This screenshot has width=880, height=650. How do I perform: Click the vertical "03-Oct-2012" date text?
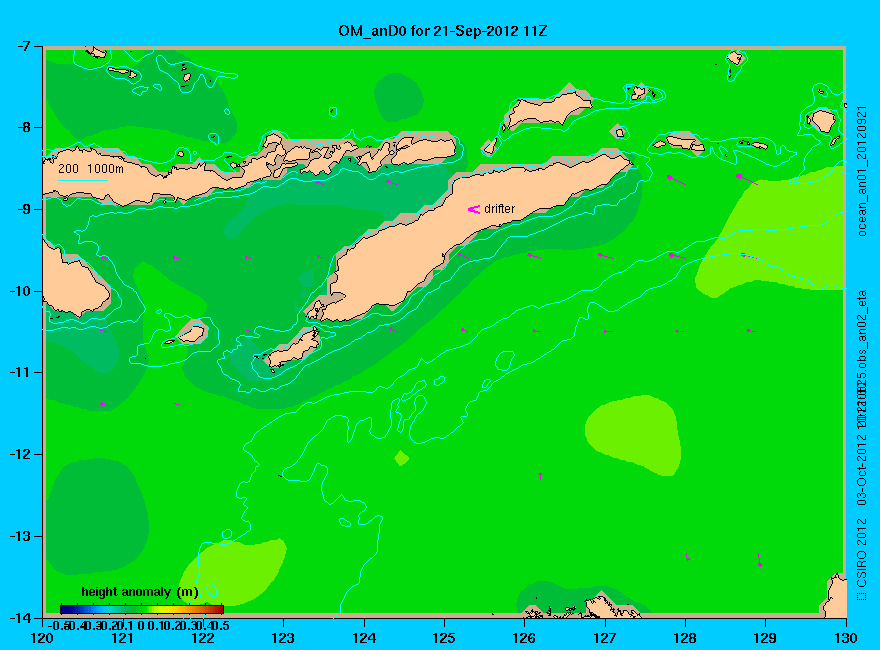861,468
